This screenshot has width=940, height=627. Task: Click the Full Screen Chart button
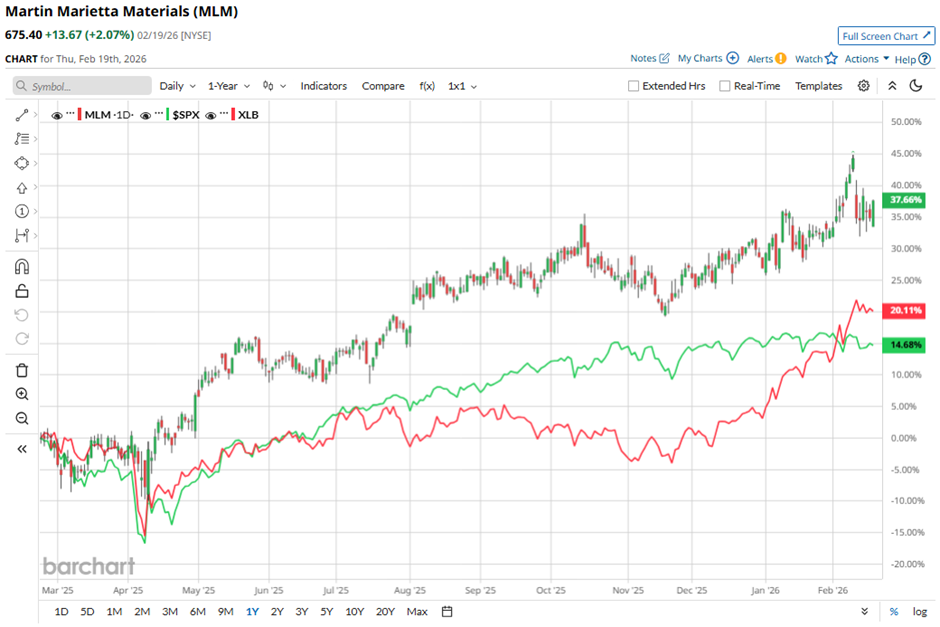[886, 36]
